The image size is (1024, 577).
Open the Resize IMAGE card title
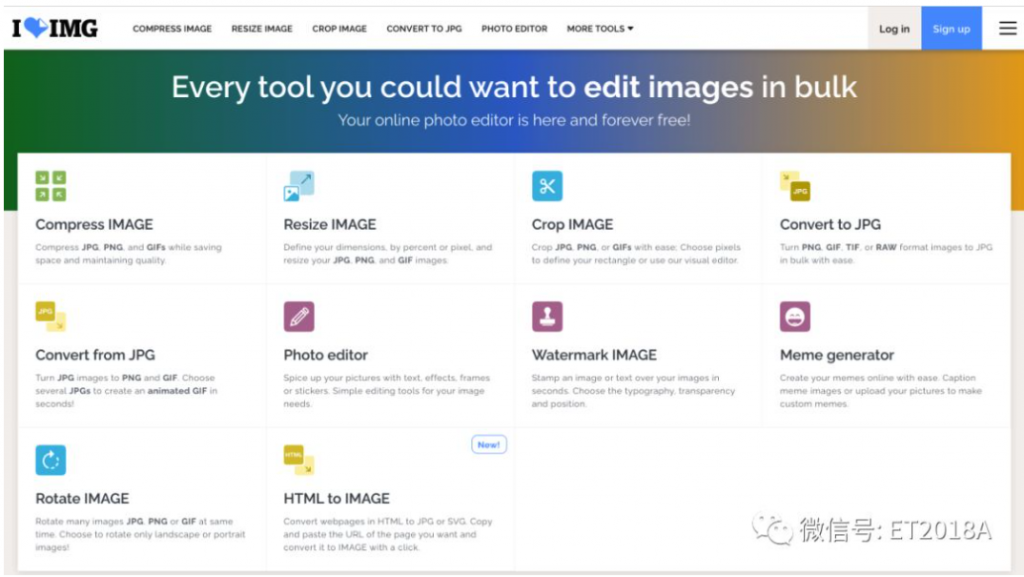[x=330, y=225]
